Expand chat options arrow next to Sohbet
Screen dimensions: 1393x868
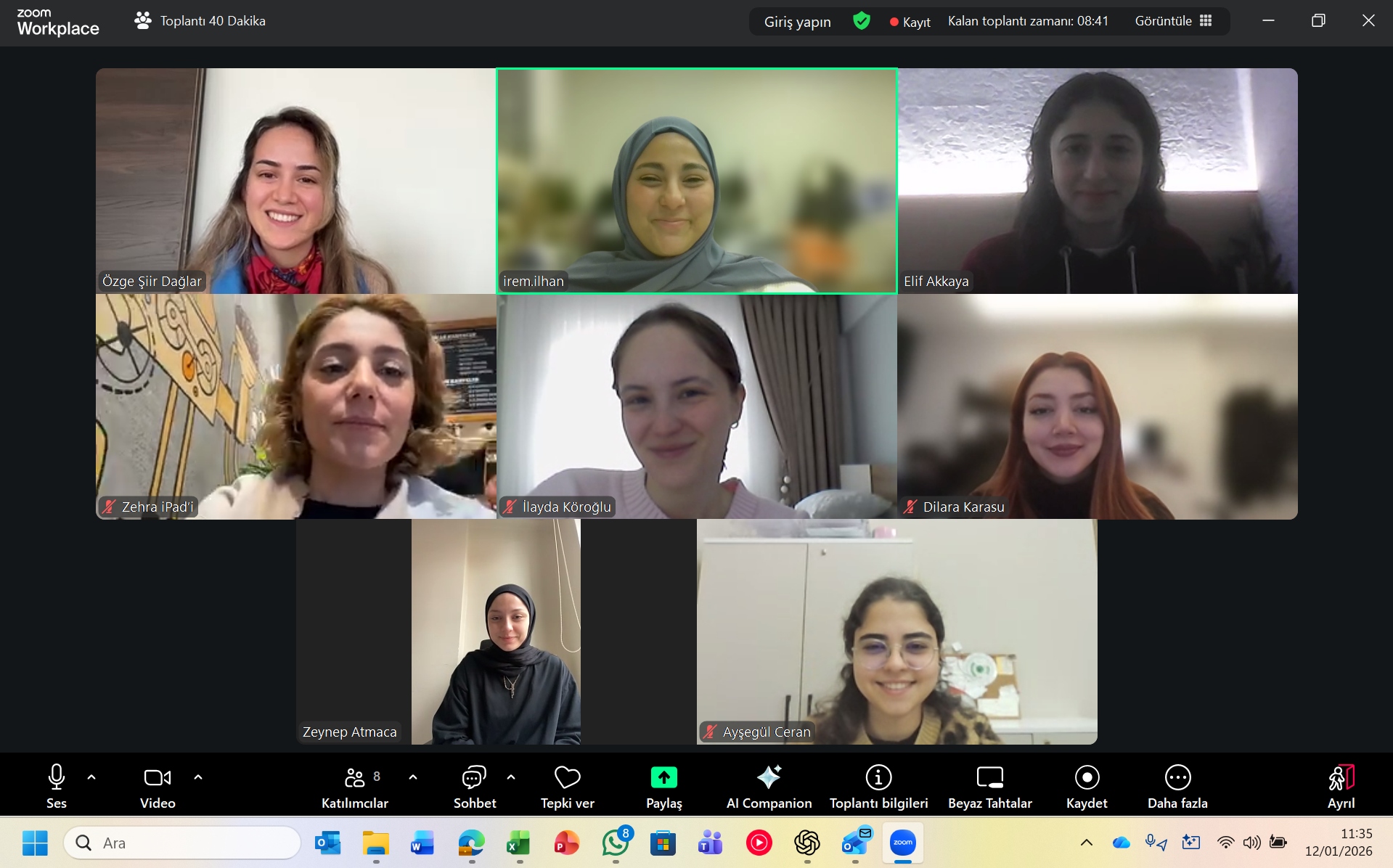[x=511, y=777]
